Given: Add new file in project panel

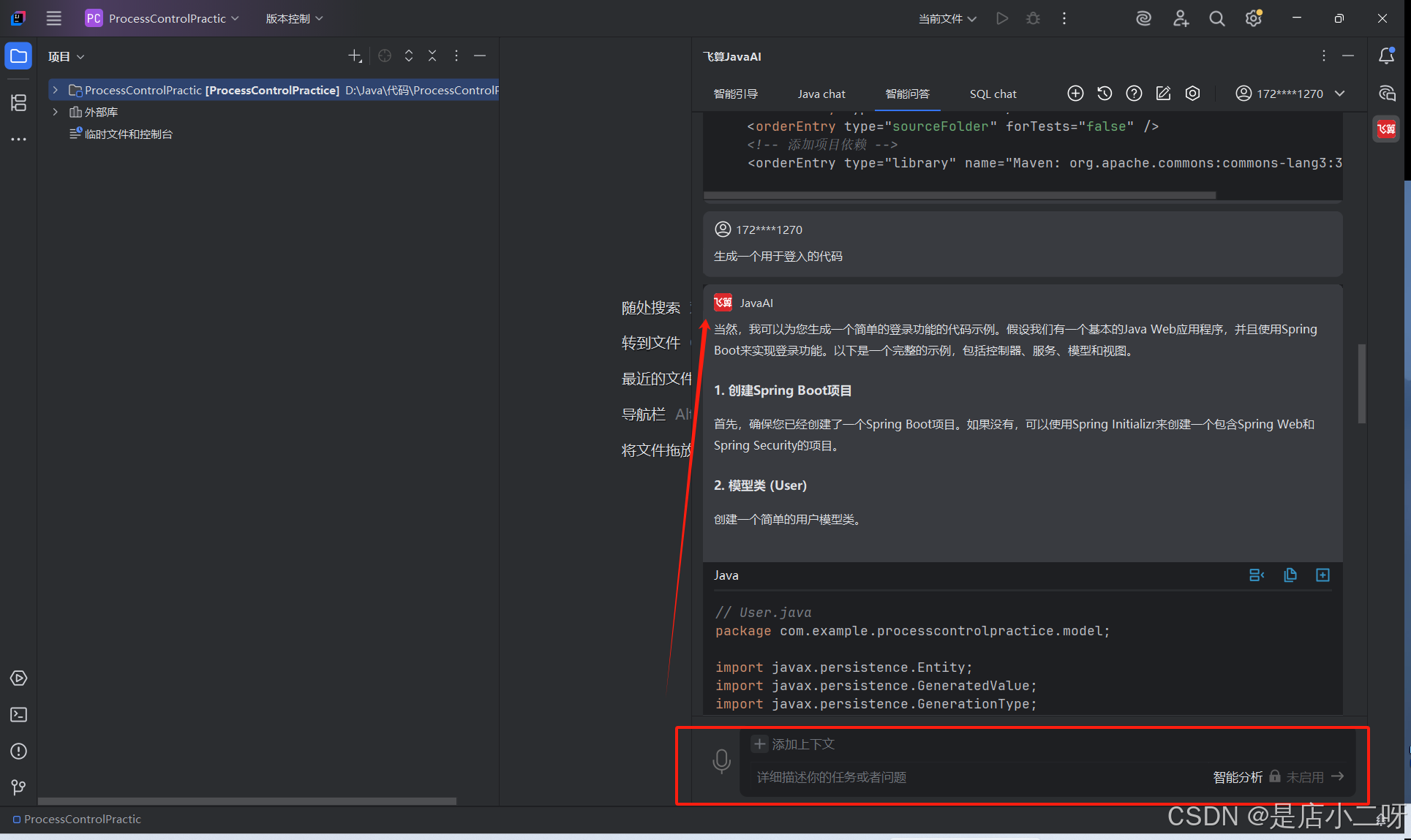Looking at the screenshot, I should pos(355,56).
